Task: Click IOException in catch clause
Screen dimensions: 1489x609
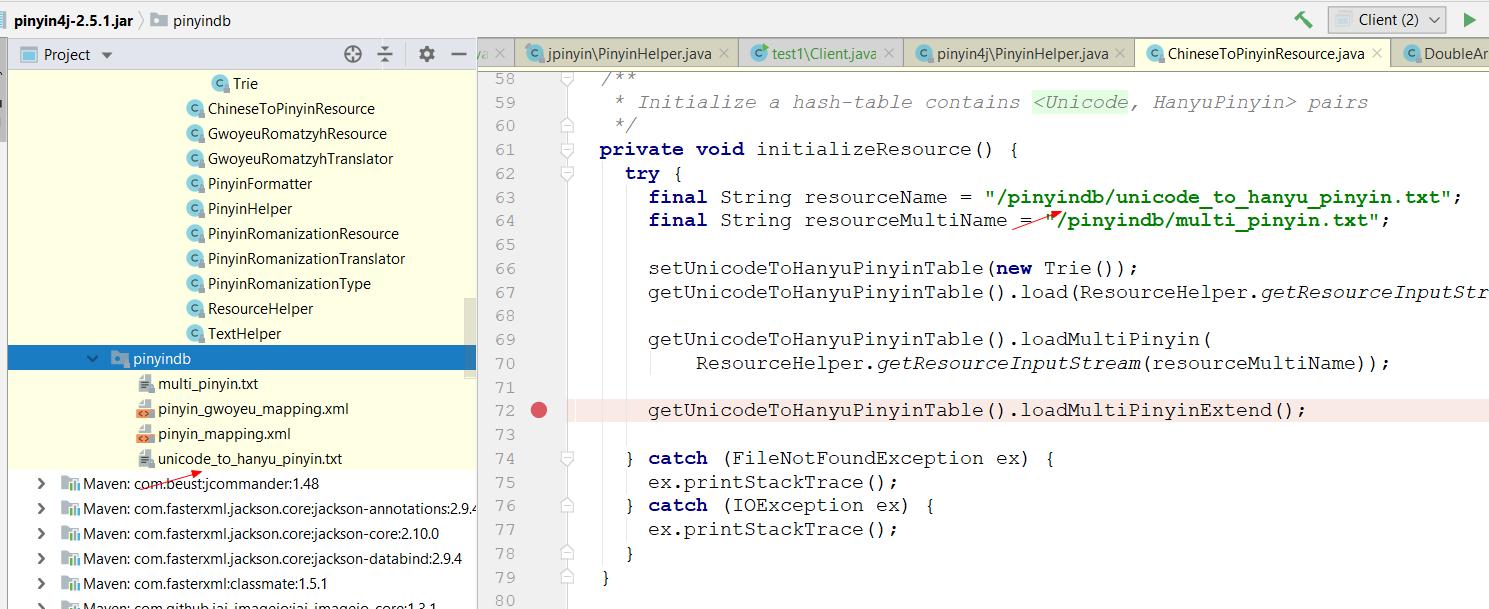Action: (x=798, y=505)
